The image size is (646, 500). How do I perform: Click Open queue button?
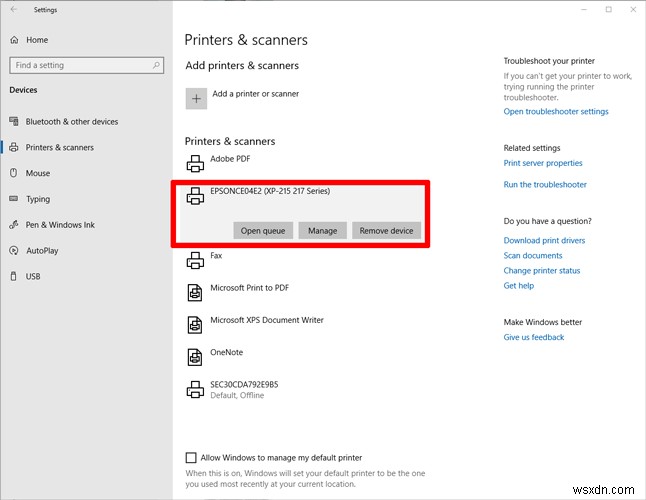tap(263, 231)
